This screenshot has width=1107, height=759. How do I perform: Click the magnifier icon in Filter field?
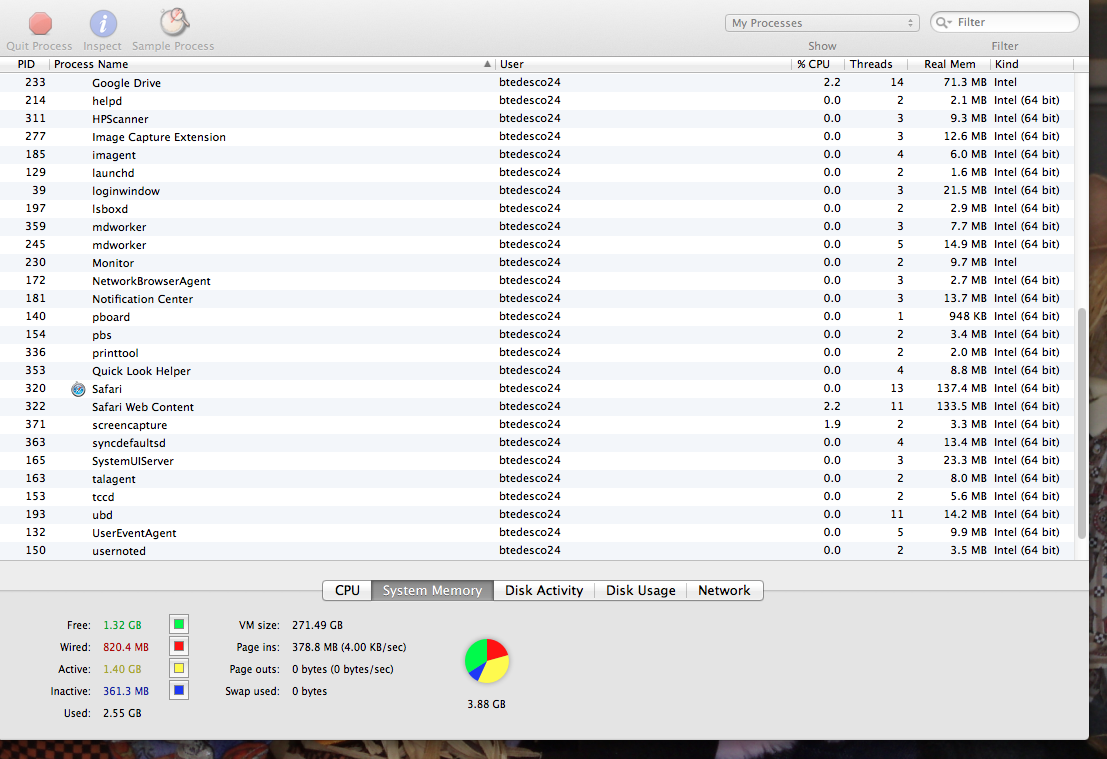pyautogui.click(x=943, y=23)
